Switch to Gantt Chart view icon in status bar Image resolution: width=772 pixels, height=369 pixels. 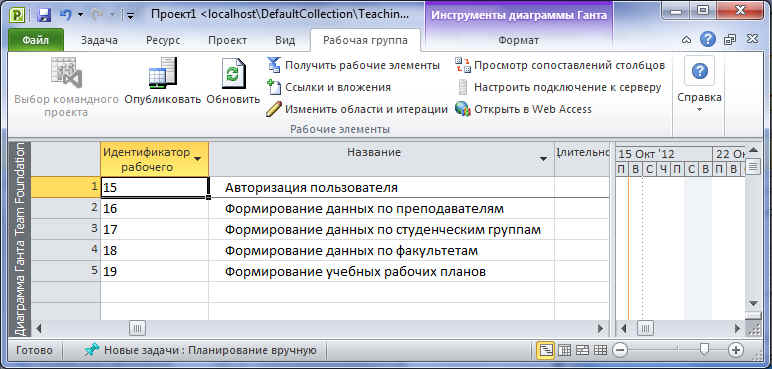pos(547,351)
